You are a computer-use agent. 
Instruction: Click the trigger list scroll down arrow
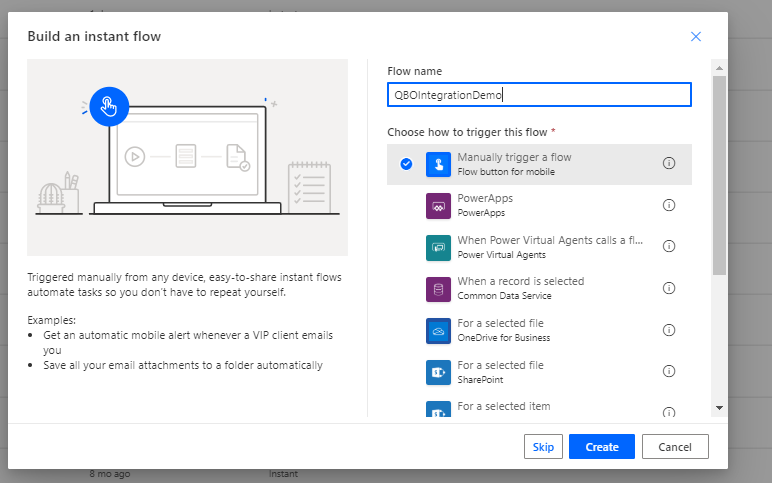[x=719, y=408]
